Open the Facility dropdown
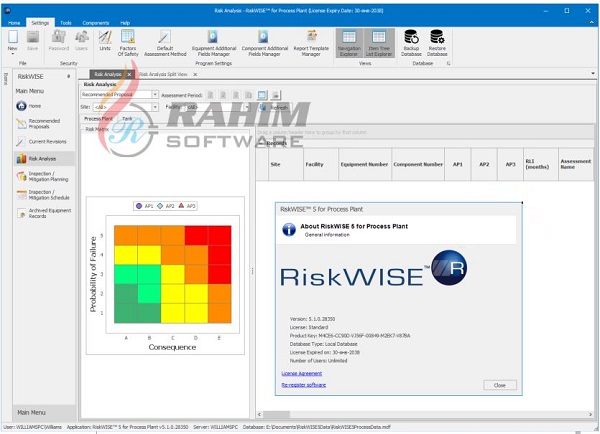Image resolution: width=600 pixels, height=434 pixels. pos(247,107)
